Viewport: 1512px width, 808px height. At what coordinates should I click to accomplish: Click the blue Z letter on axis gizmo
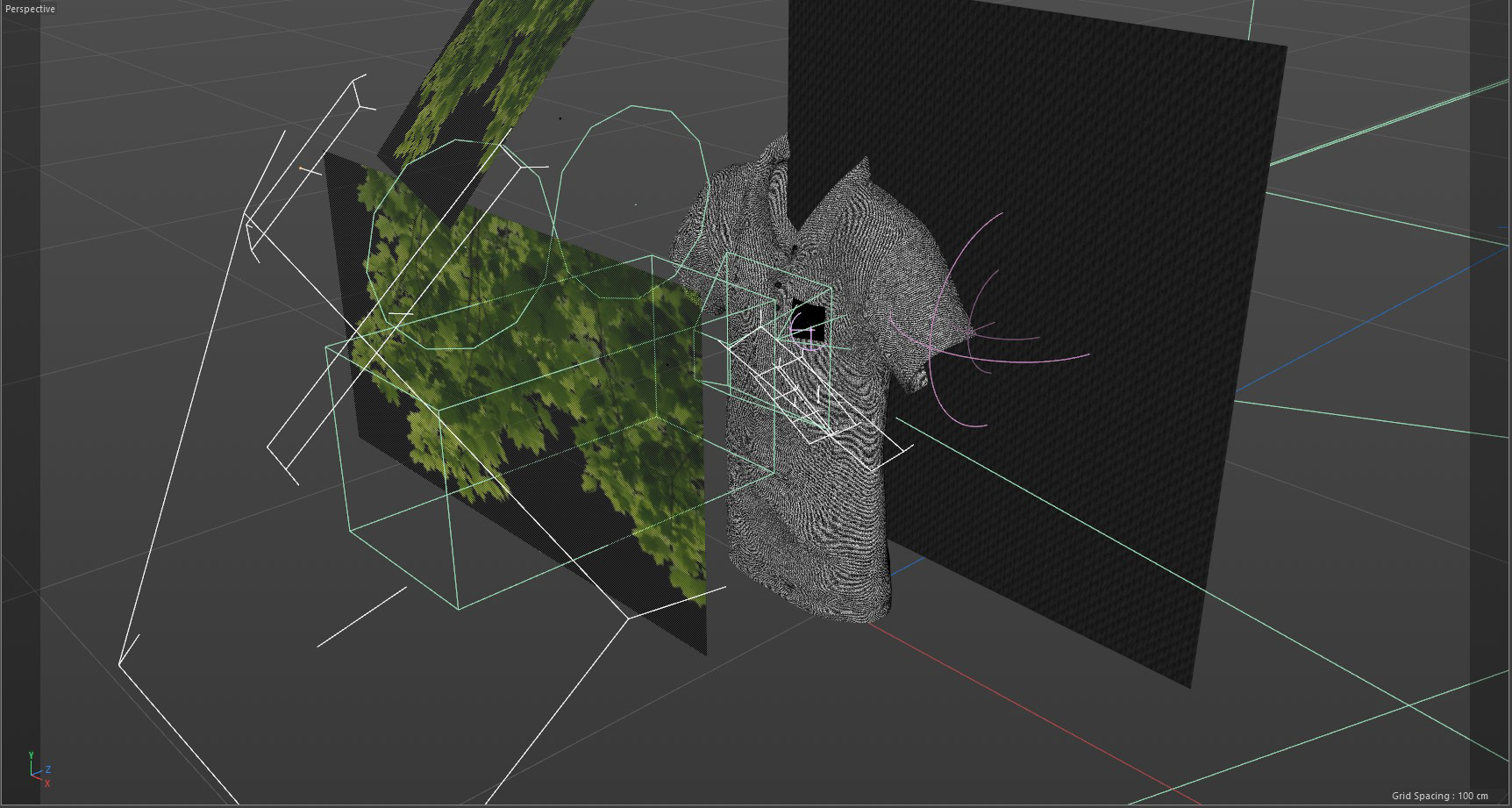[x=48, y=769]
